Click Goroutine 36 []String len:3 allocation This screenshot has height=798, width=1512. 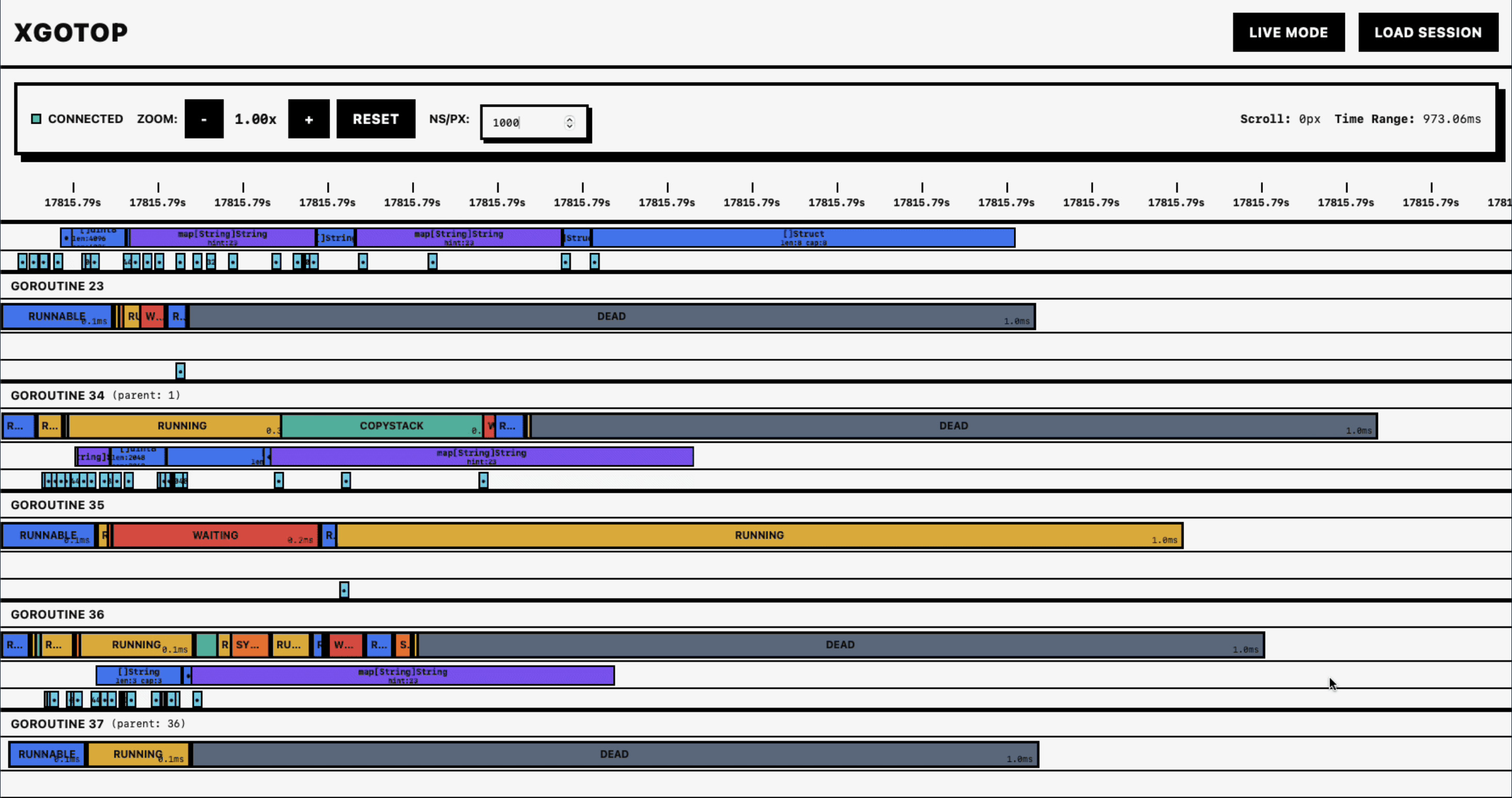click(x=139, y=675)
